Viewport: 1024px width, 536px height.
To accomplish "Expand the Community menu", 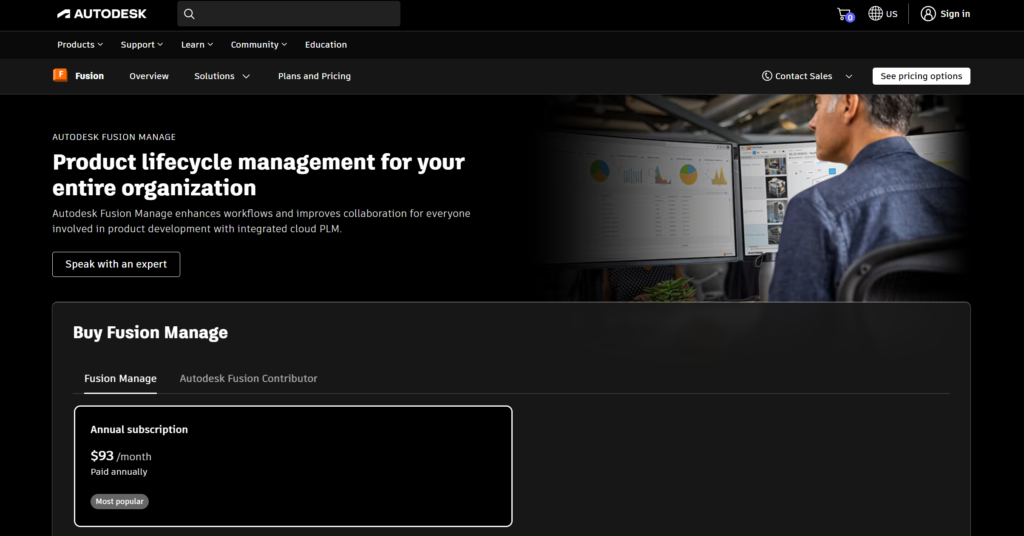I will tap(258, 45).
